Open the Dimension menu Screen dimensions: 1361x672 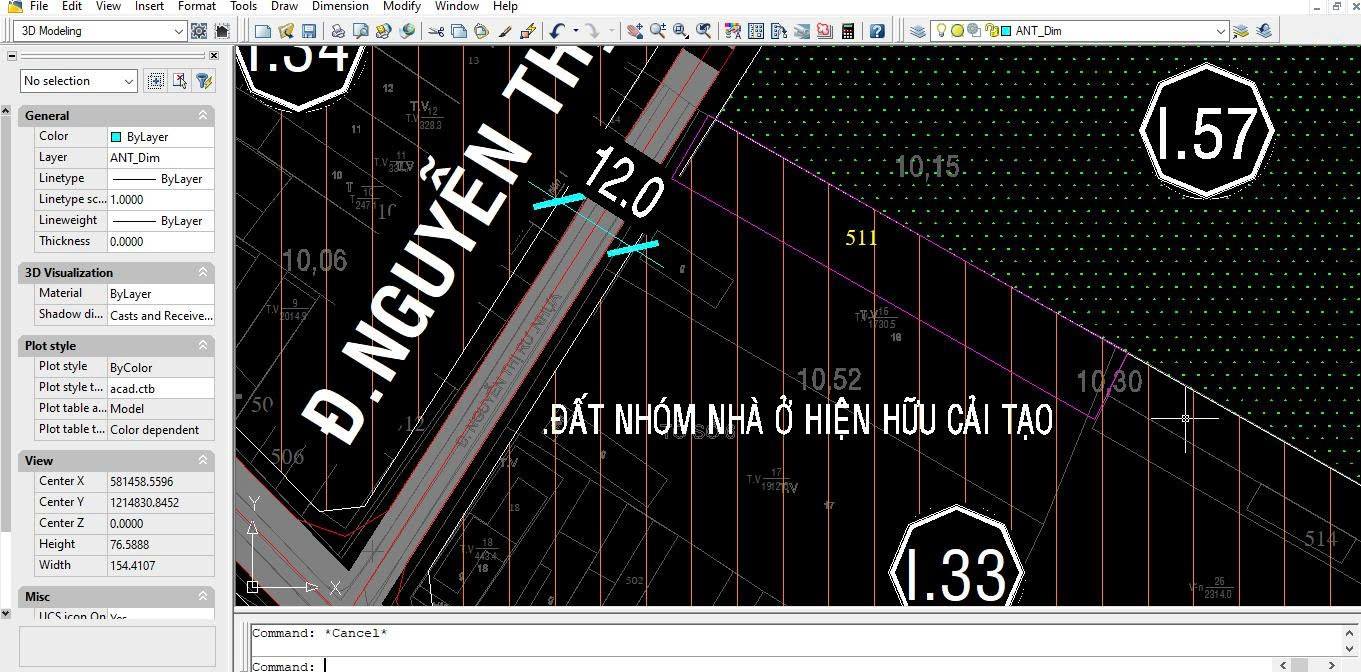(x=340, y=6)
